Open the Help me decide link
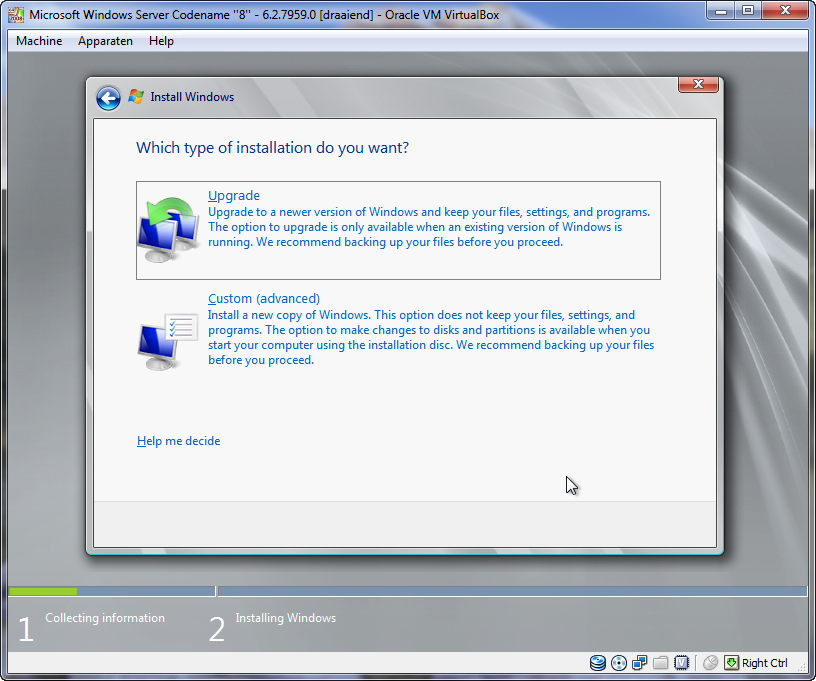Screen dimensions: 816x681 (178, 441)
